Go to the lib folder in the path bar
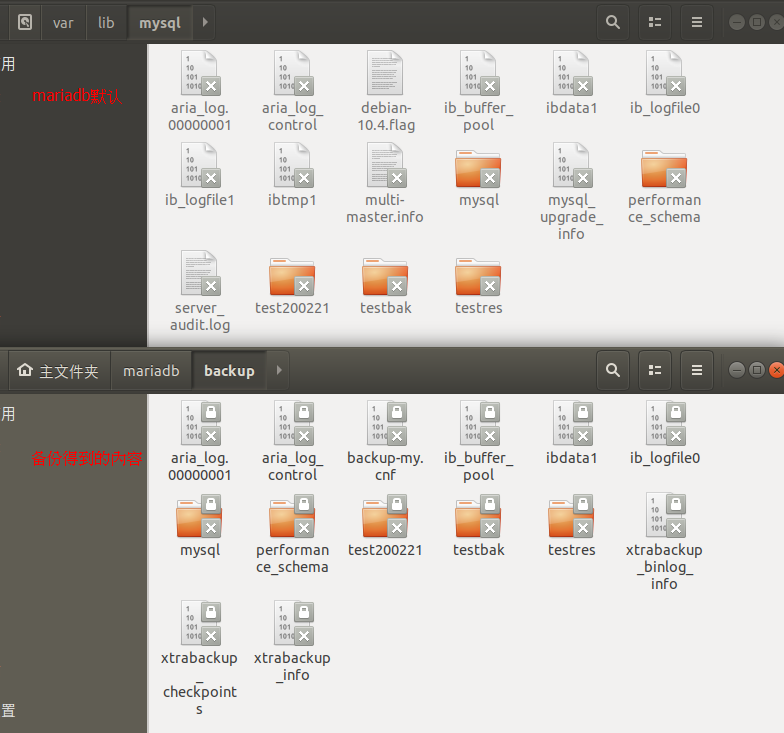The image size is (784, 733). [106, 22]
